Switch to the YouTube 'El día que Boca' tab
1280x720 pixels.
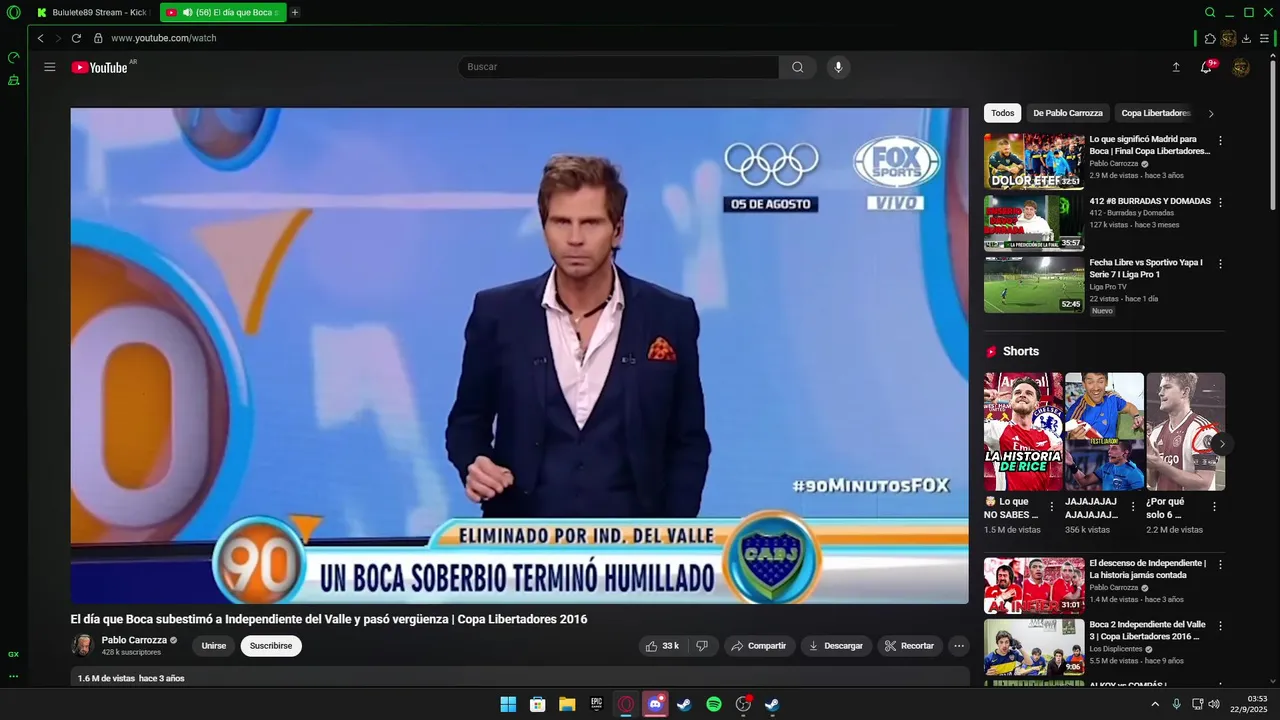(222, 12)
